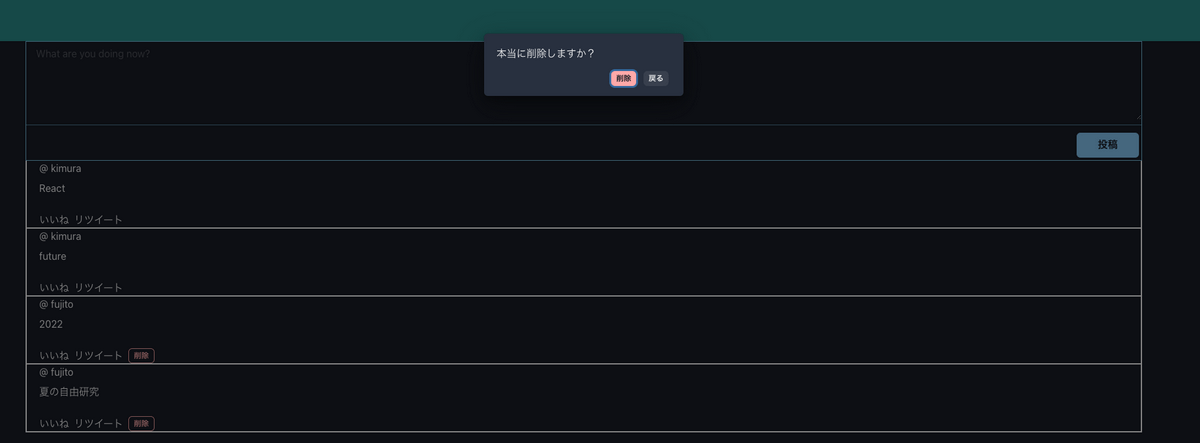Confirm deletion with the 削除 dialog button
Image resolution: width=1200 pixels, height=443 pixels.
[x=623, y=78]
